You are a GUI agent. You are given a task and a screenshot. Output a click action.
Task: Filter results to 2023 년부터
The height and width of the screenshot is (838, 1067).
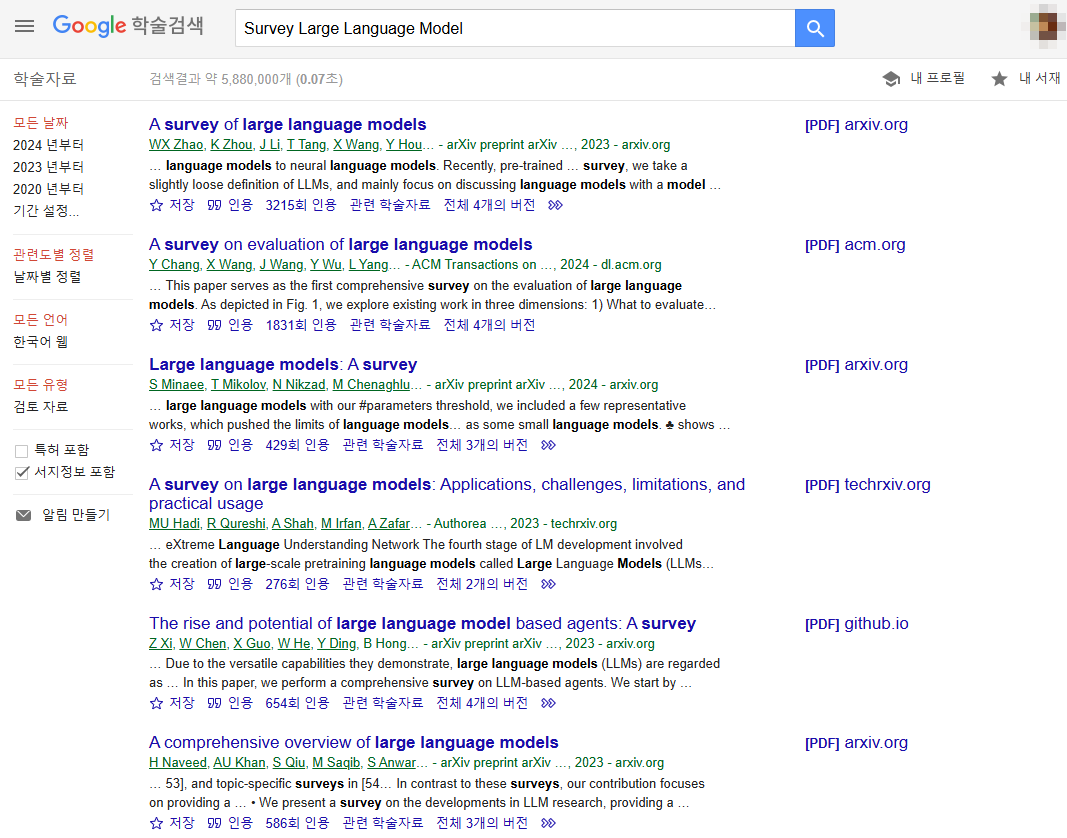pyautogui.click(x=48, y=167)
